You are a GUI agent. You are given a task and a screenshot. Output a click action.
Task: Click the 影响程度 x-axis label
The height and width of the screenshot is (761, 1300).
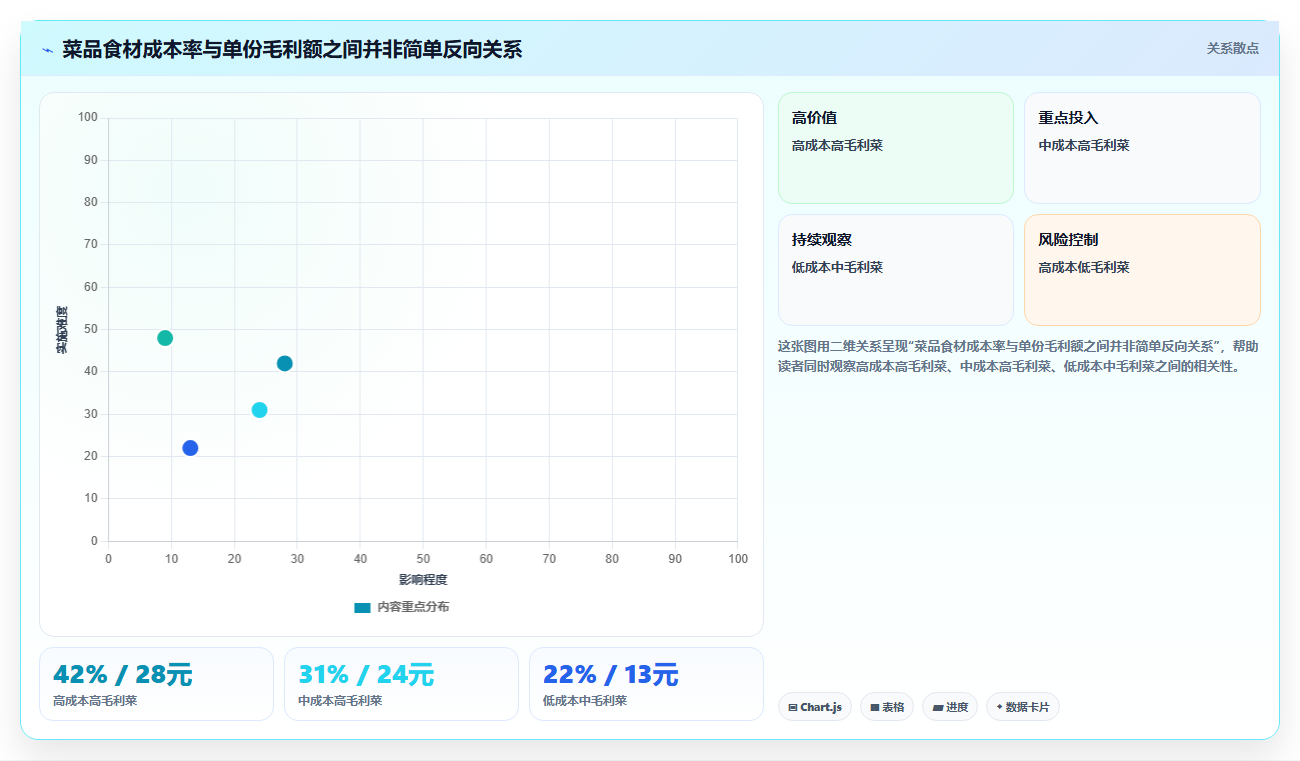423,580
